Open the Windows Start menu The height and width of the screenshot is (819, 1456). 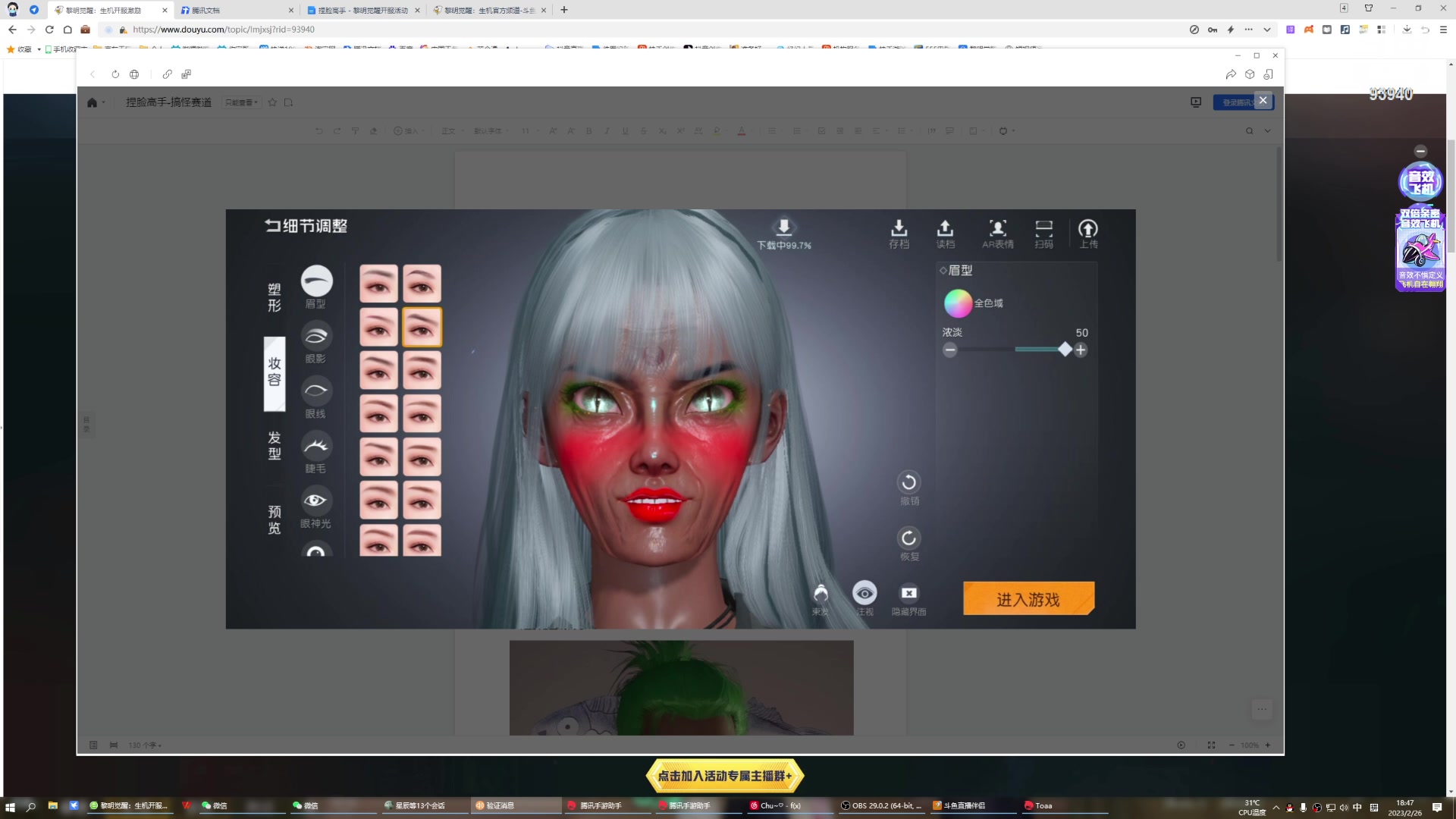point(10,806)
